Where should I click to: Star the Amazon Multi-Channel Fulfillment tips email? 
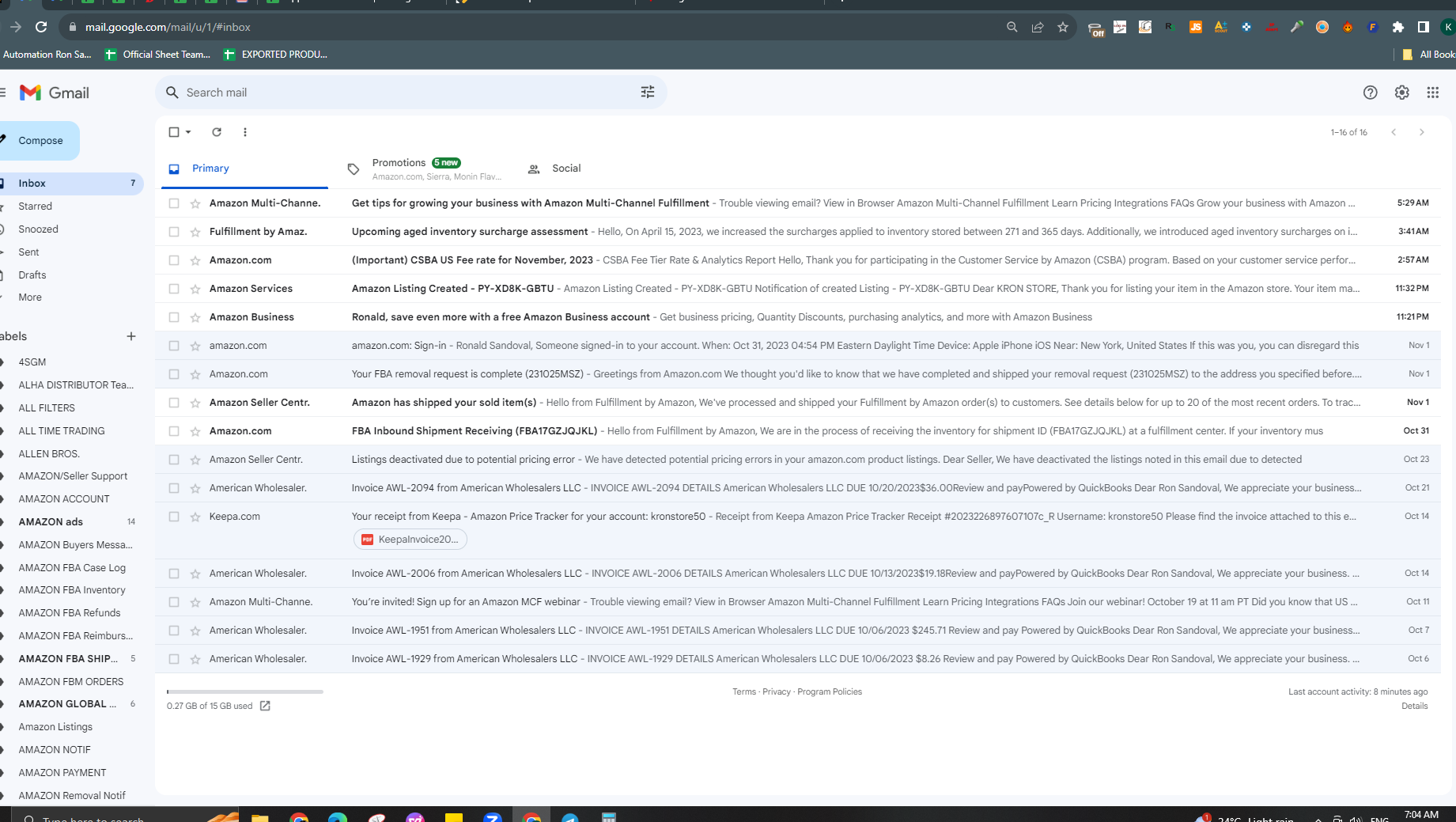point(195,203)
